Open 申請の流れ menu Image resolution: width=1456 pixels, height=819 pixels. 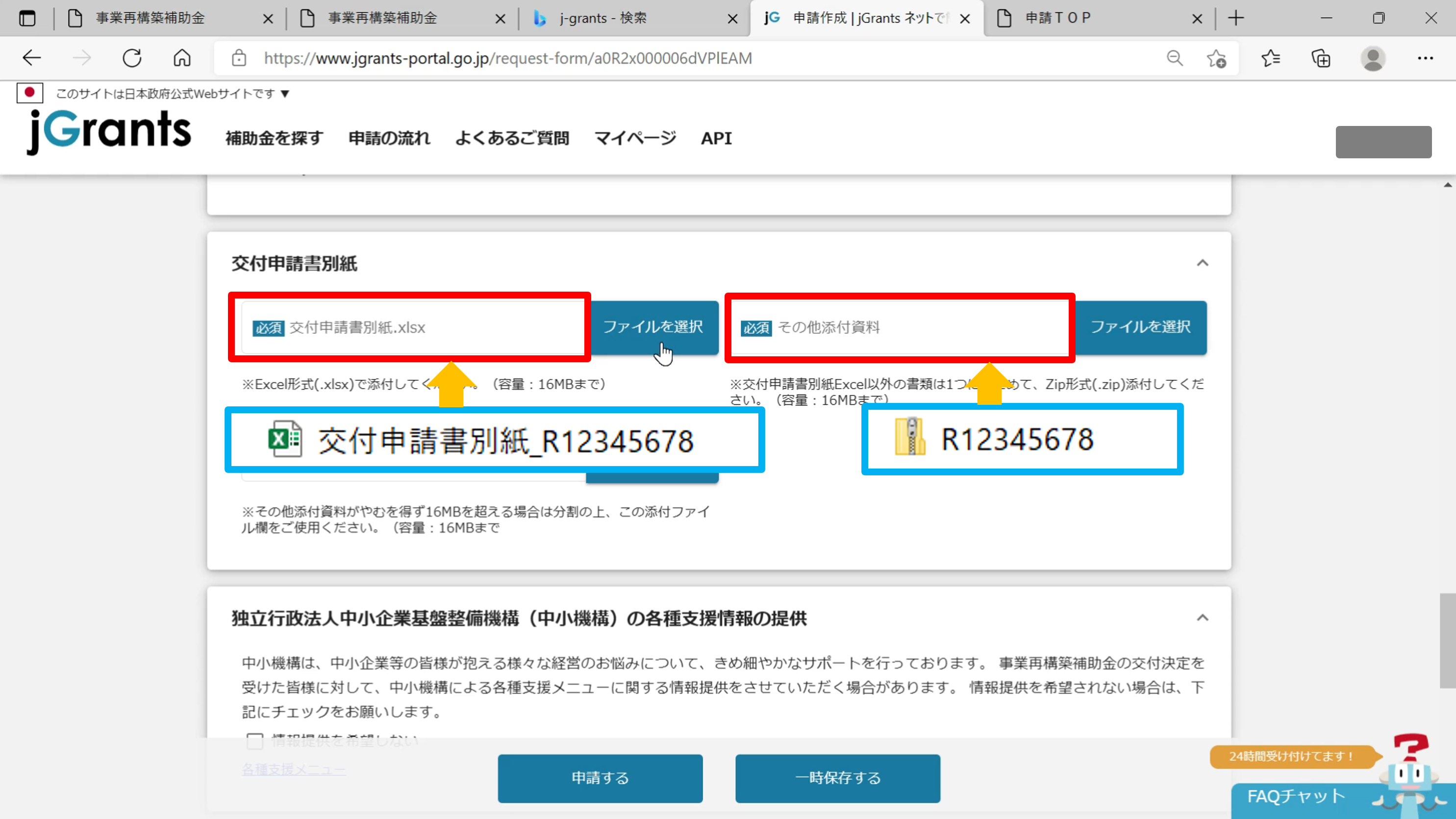click(x=389, y=138)
